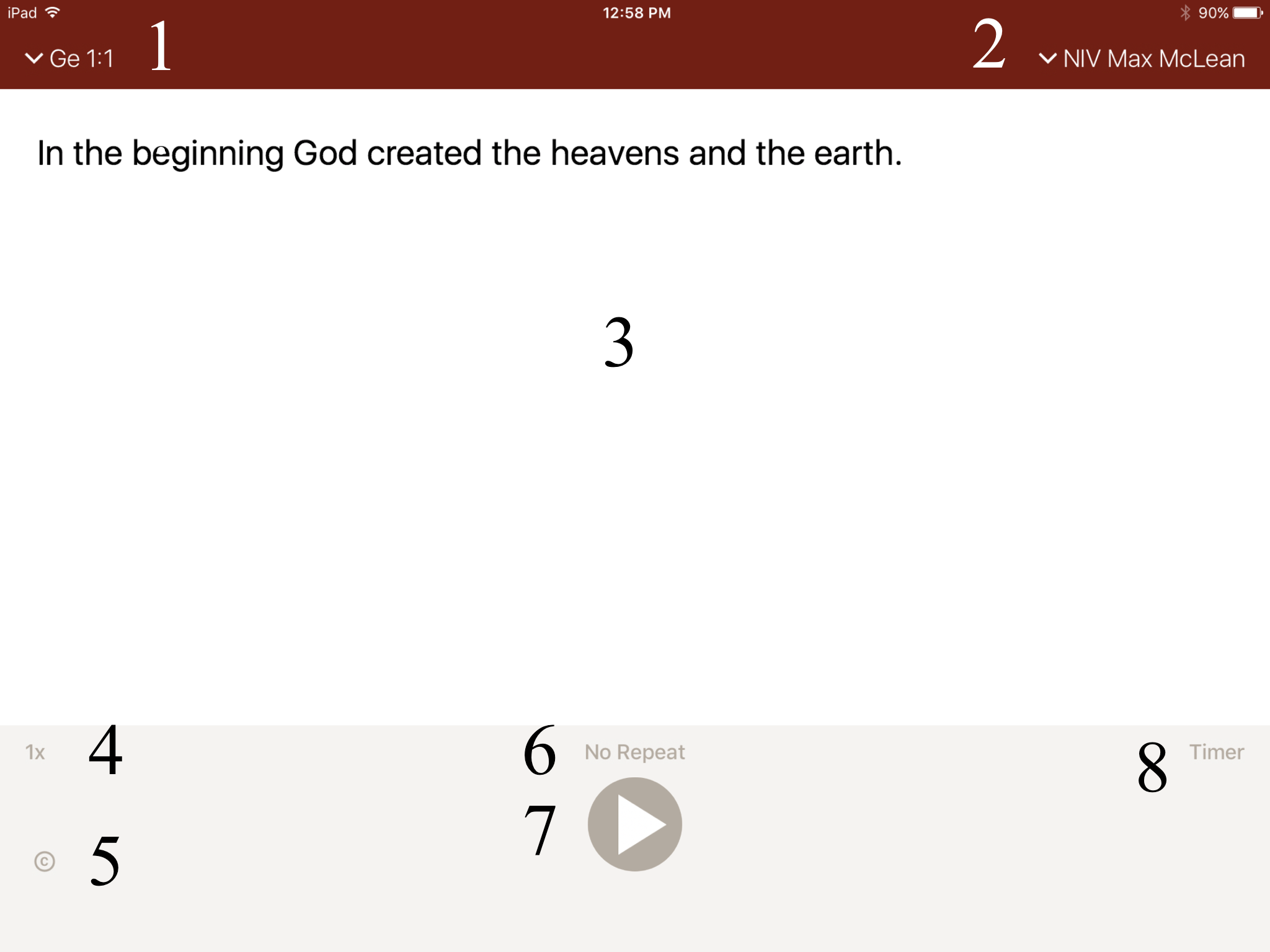Image resolution: width=1270 pixels, height=952 pixels.
Task: Select the 1x playback speed icon
Action: tap(34, 752)
